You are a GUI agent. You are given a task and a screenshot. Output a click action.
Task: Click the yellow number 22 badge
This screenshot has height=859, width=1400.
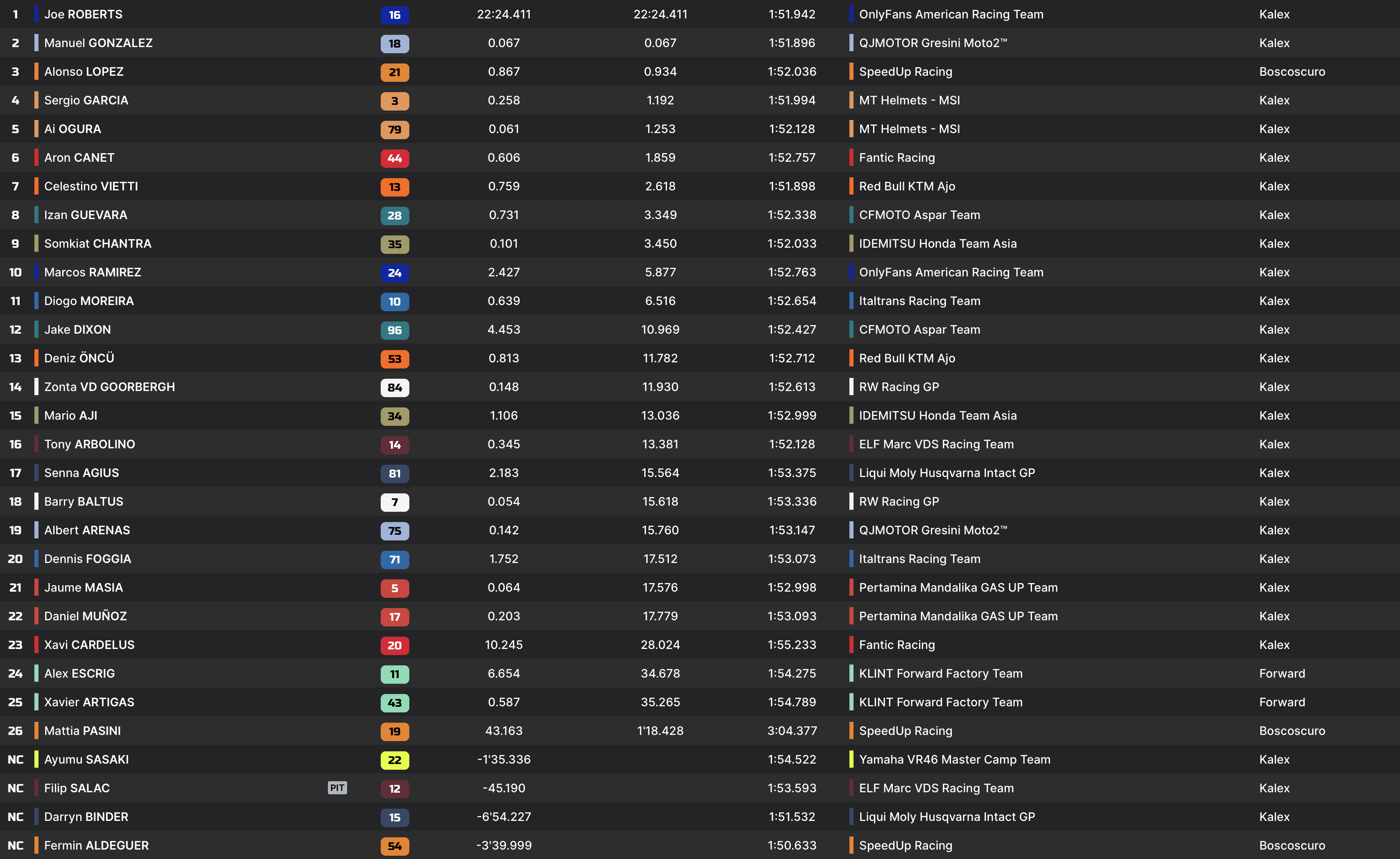click(394, 760)
